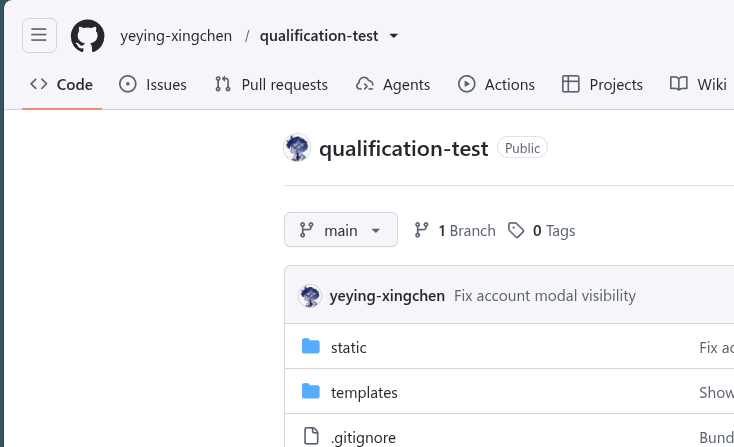Screen dimensions: 734x447
Task: Click the branch icon beside 1 Branch
Action: [x=421, y=230]
